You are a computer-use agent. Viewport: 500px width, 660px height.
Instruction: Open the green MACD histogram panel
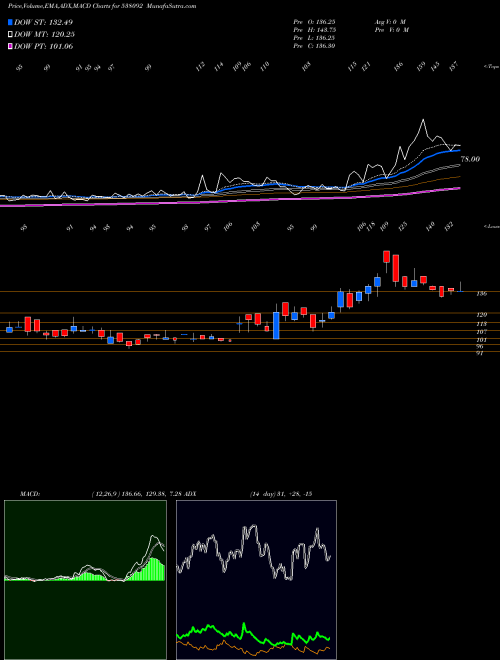85,580
